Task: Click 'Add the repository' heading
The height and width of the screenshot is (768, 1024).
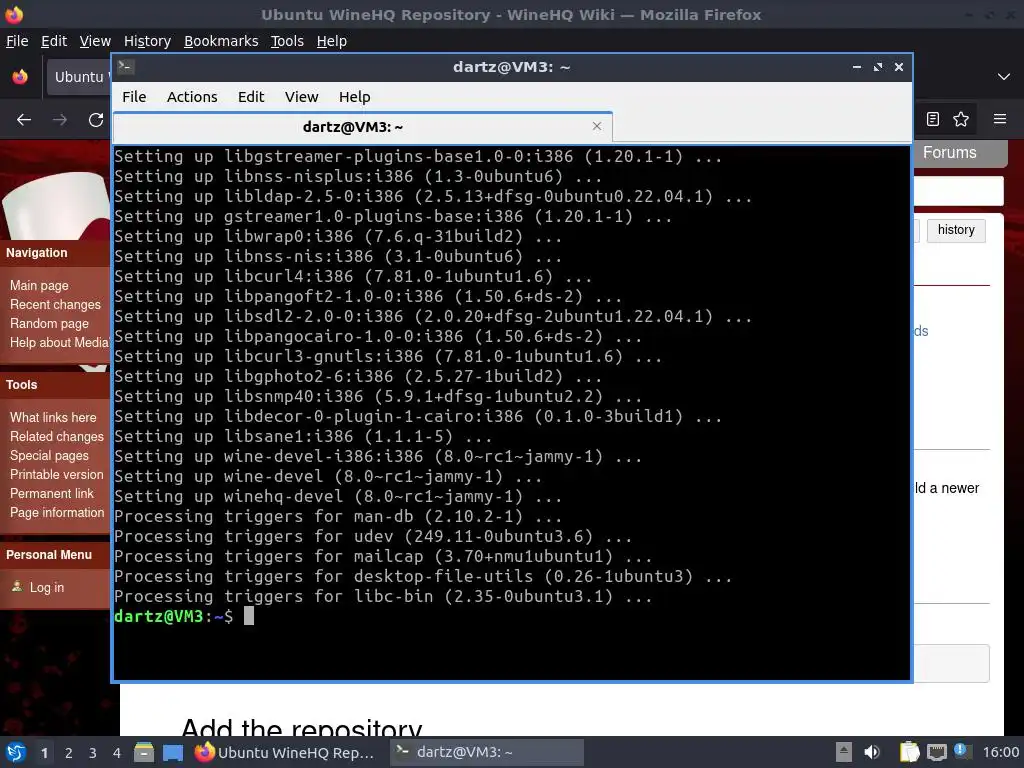Action: 302,727
